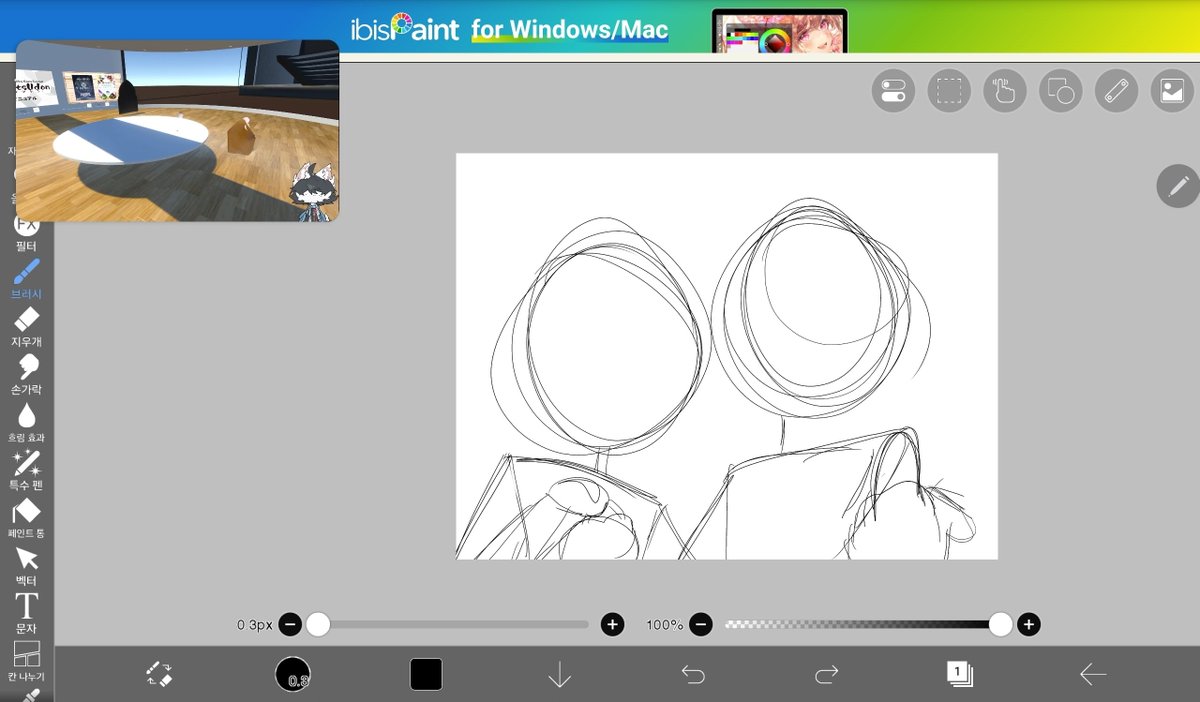
Task: Increase brush size with plus button
Action: pyautogui.click(x=612, y=625)
